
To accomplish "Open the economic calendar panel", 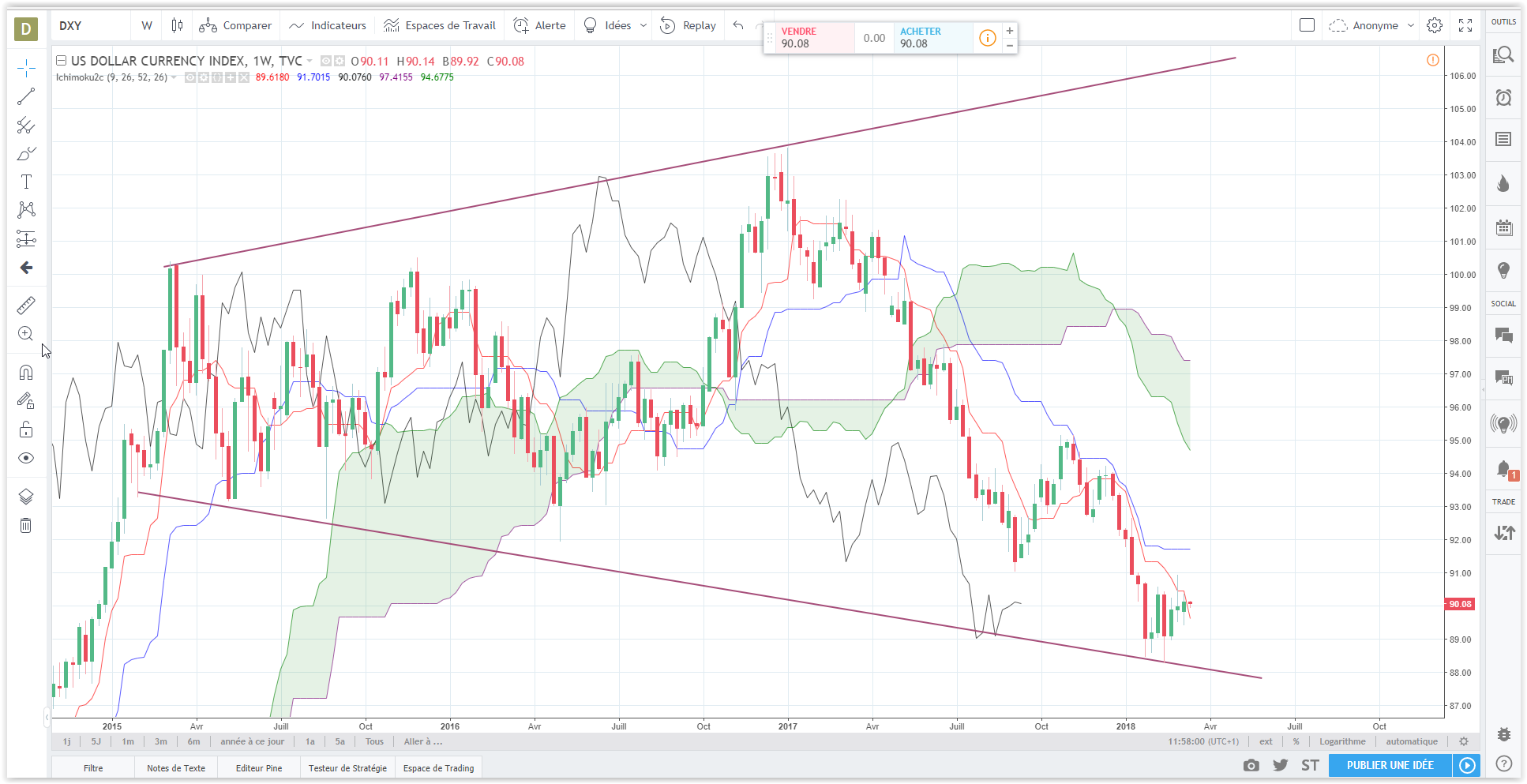I will 1503,228.
